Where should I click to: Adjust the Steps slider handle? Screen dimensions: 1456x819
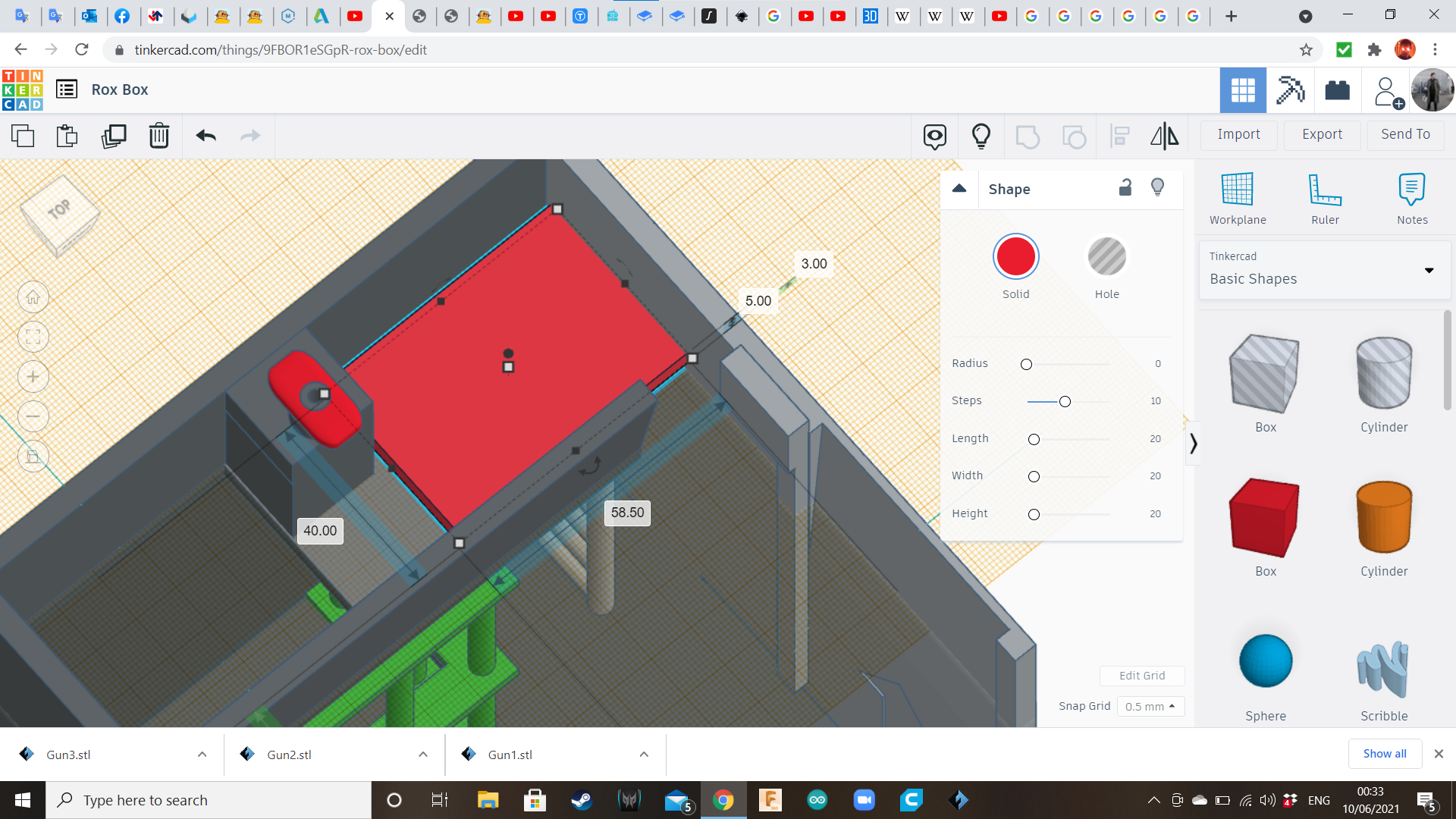1065,401
